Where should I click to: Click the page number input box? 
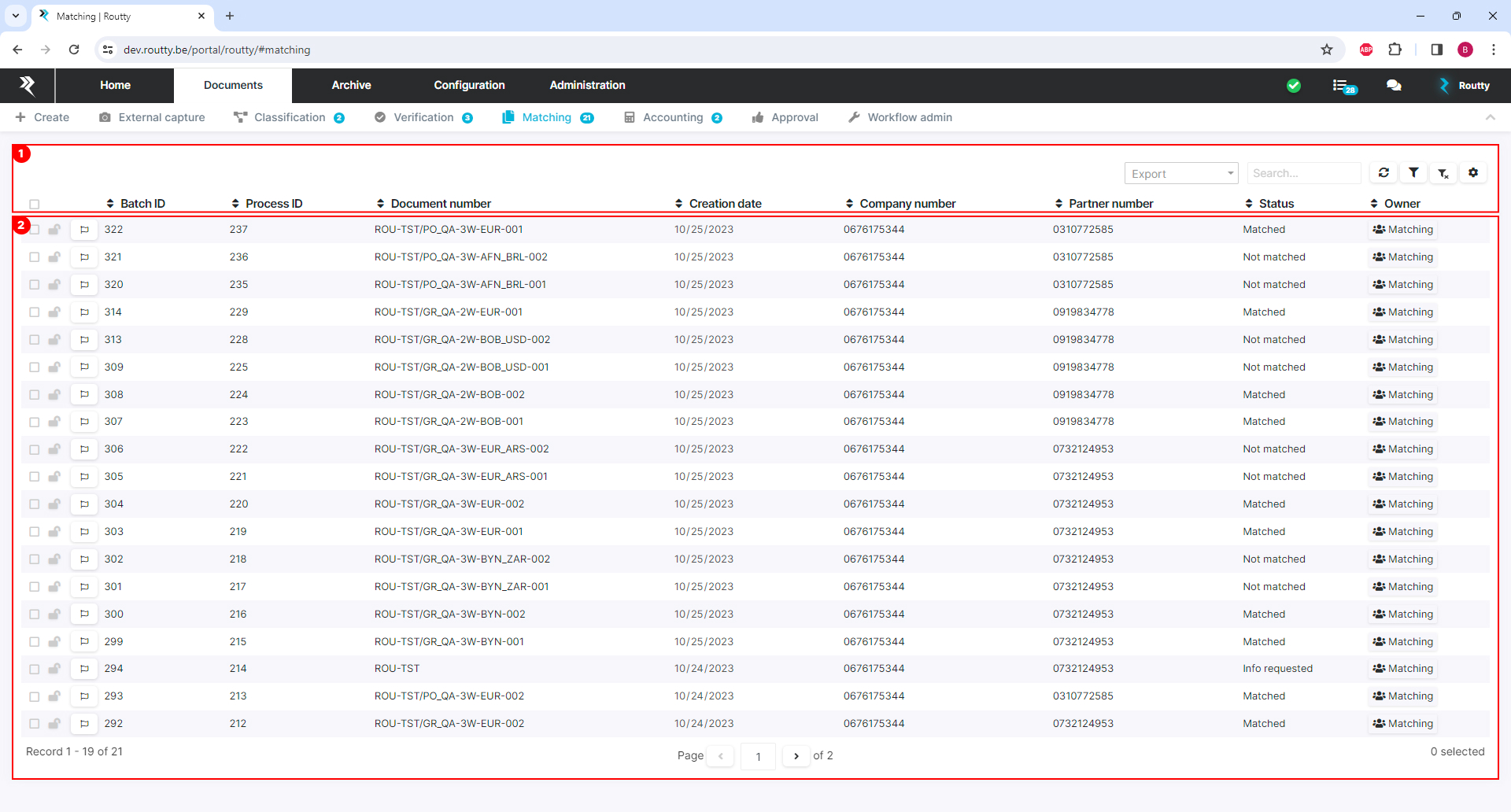[x=758, y=756]
